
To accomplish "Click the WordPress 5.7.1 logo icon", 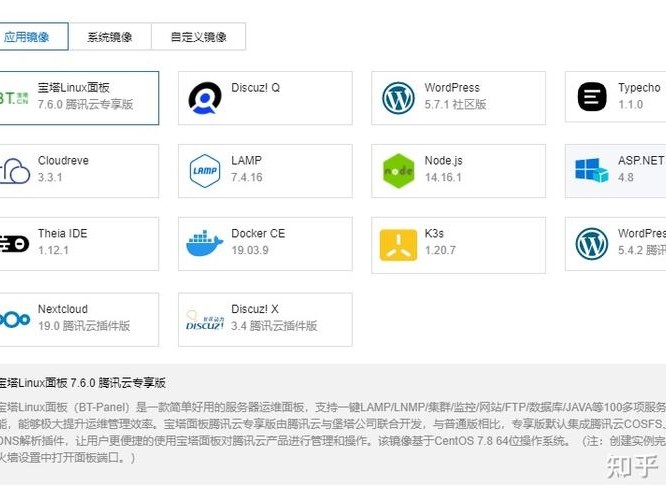I will click(x=398, y=98).
